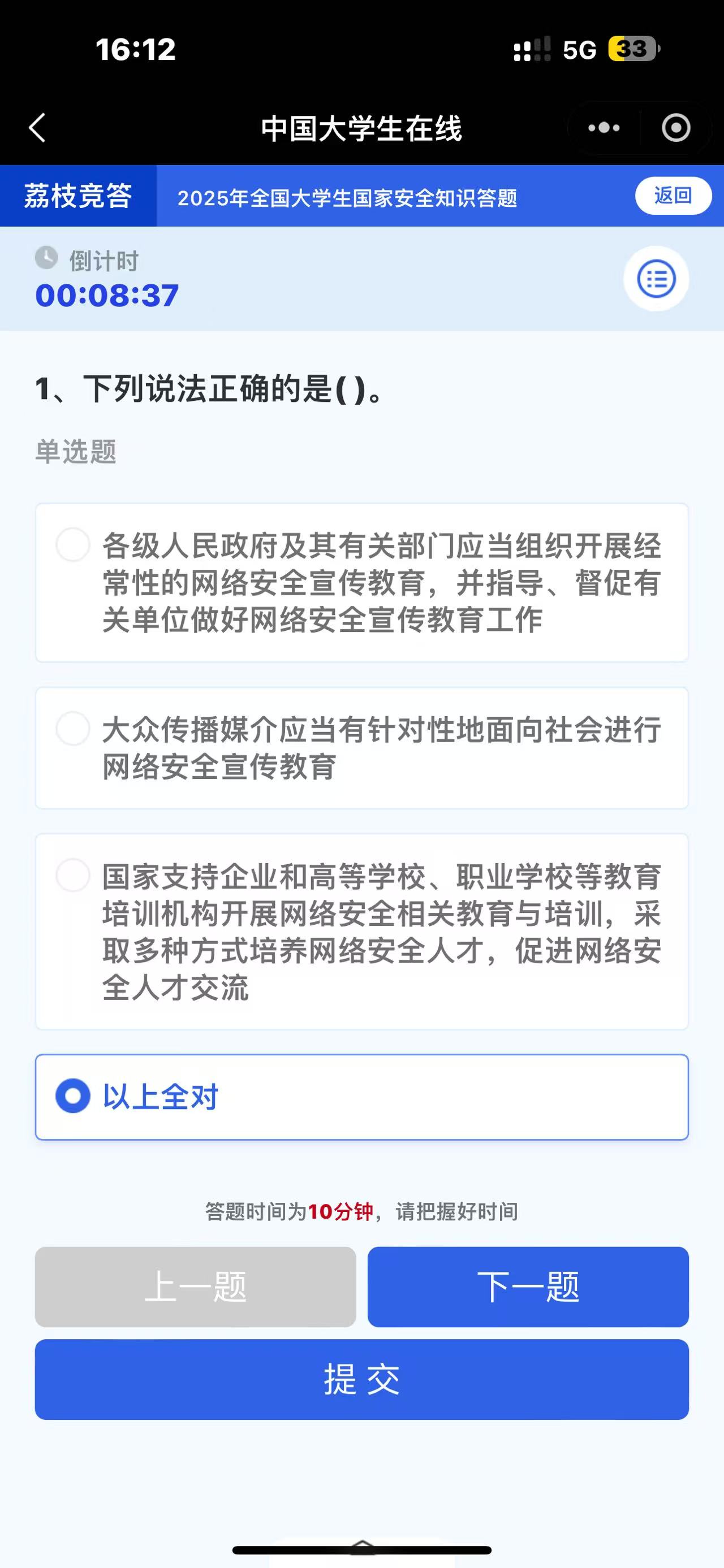Tap the bottom home indicator bar
Viewport: 724px width, 1568px height.
click(361, 1550)
